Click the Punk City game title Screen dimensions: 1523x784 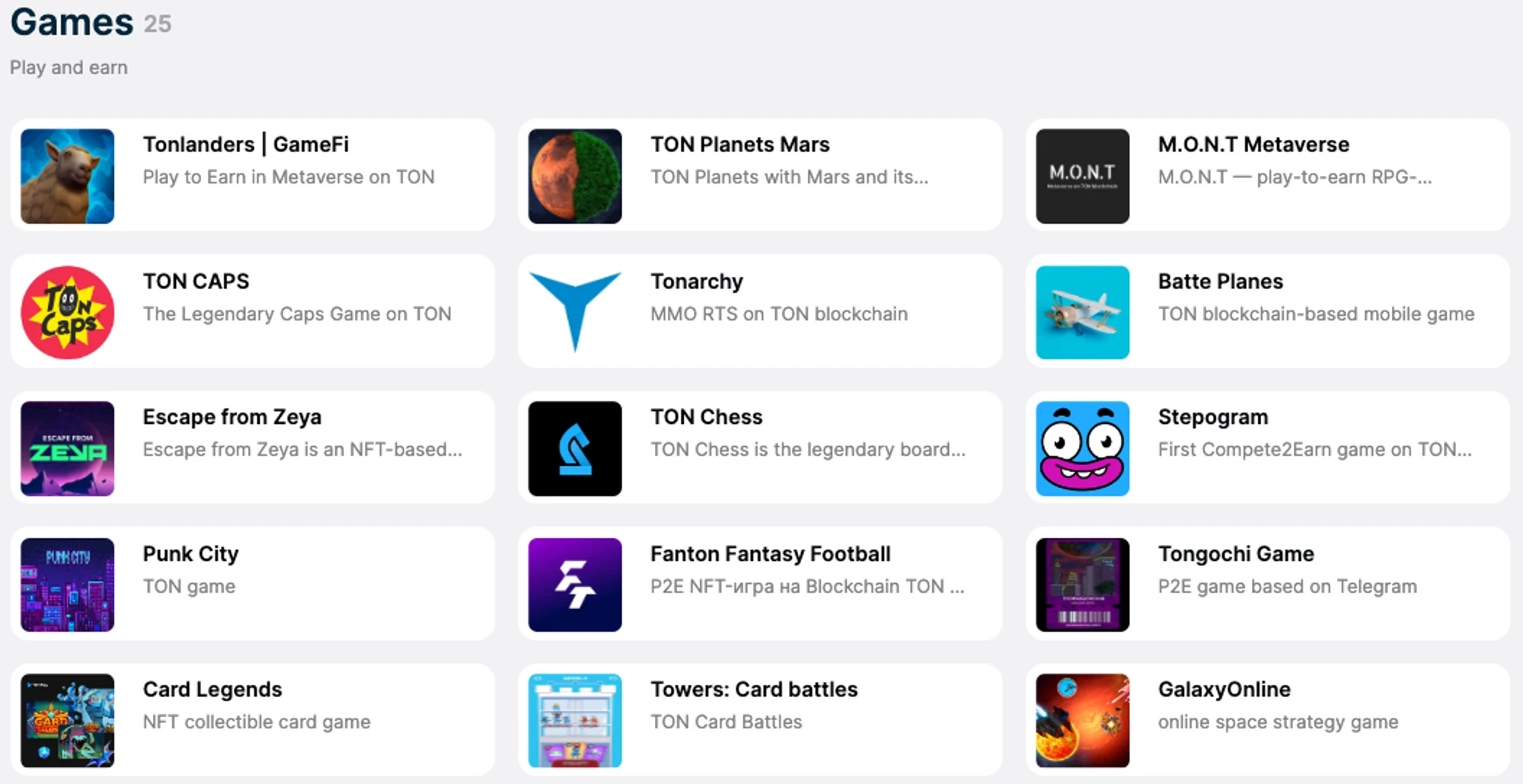click(x=190, y=554)
